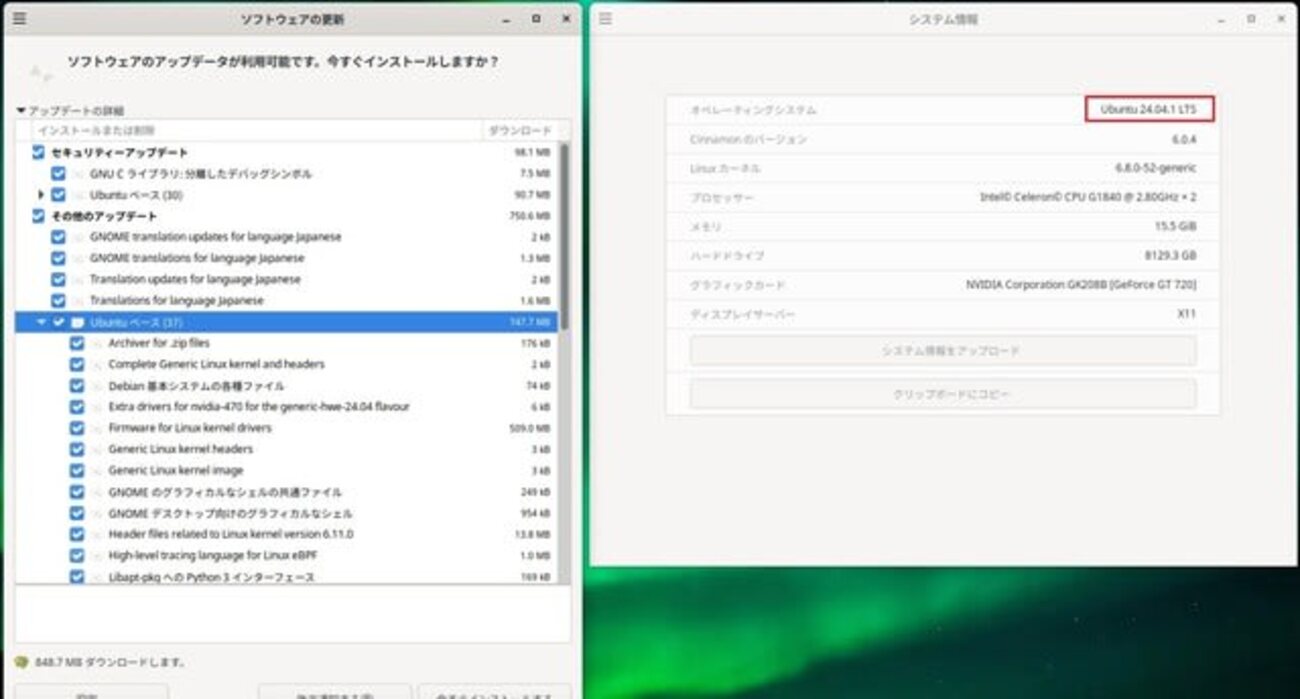Uncheck the セキュリティーアップデート group checkbox
Viewport: 1300px width, 699px height.
pyautogui.click(x=38, y=152)
